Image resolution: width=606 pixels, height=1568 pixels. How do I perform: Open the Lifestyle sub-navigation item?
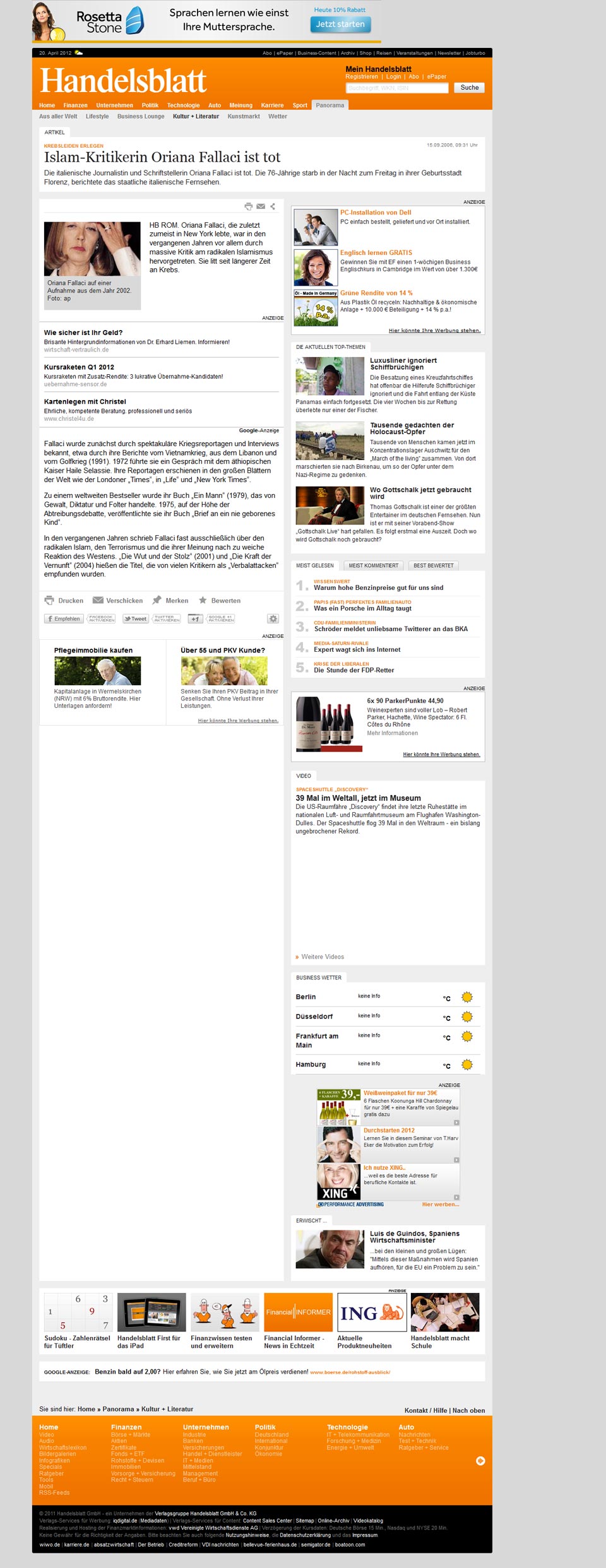tap(97, 116)
